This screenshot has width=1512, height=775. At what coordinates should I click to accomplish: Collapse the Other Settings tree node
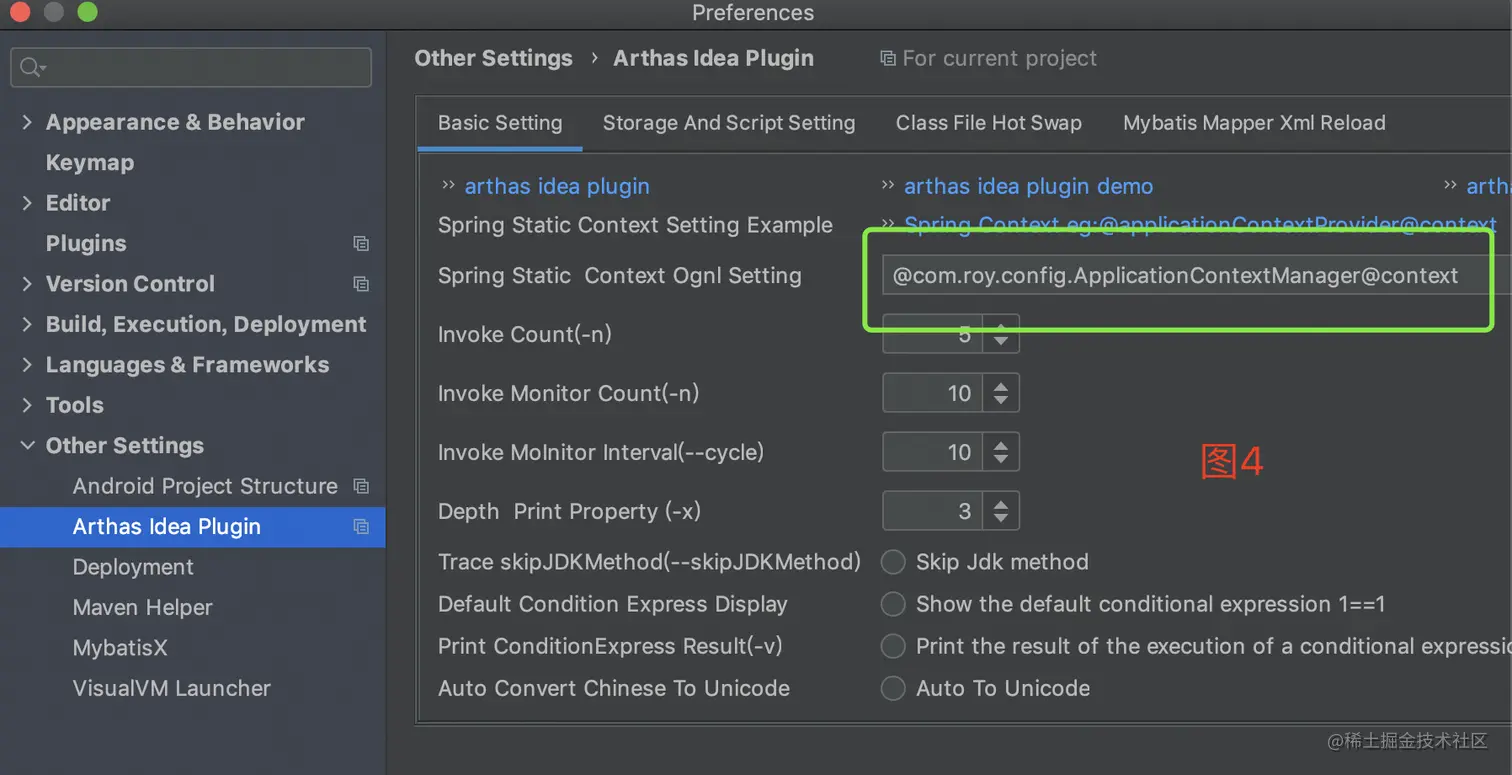27,446
